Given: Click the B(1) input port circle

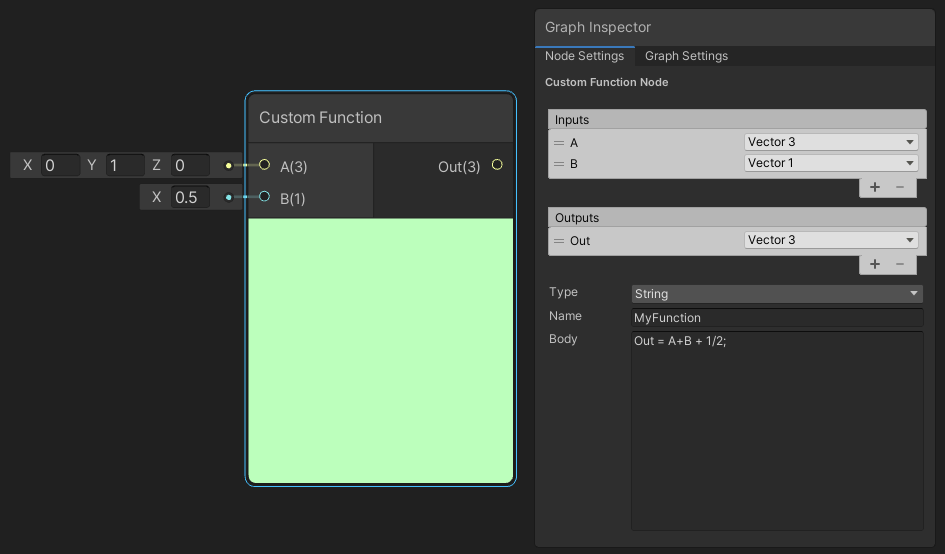Looking at the screenshot, I should coord(265,197).
